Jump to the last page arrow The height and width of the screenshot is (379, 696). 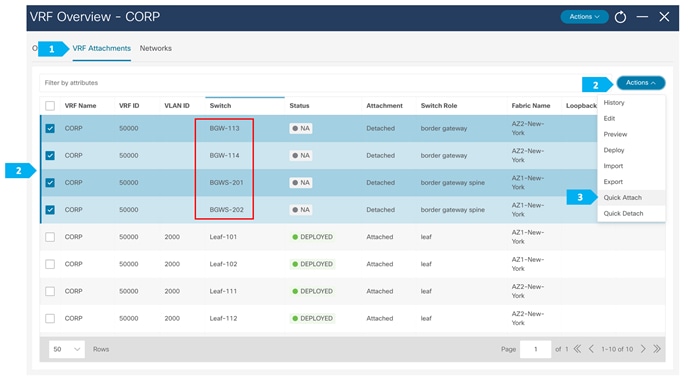pyautogui.click(x=657, y=349)
